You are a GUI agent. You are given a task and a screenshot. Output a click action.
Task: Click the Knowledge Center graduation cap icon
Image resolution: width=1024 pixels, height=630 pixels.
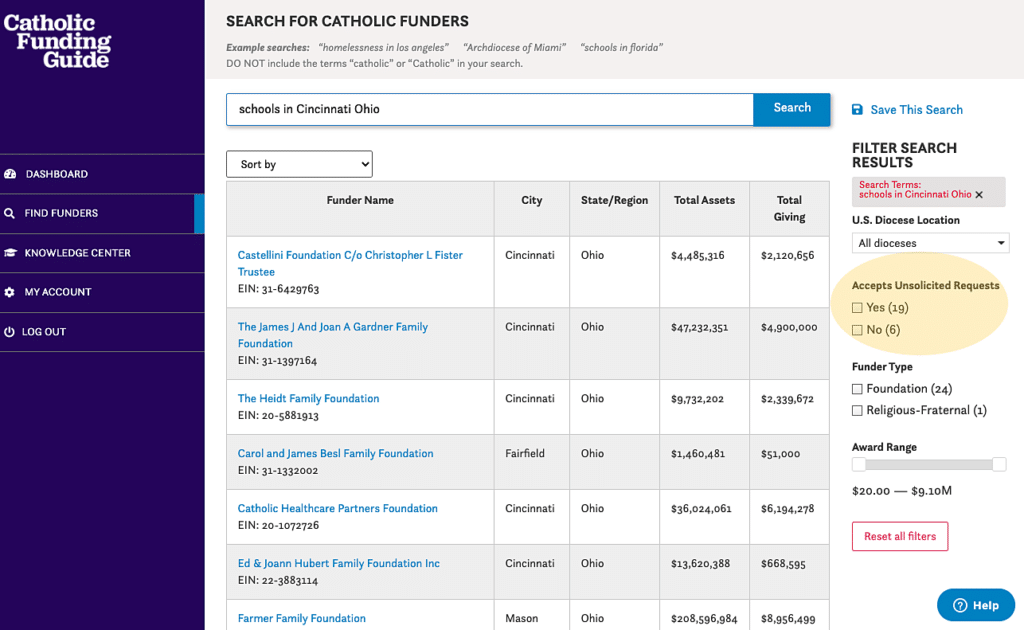[10, 253]
